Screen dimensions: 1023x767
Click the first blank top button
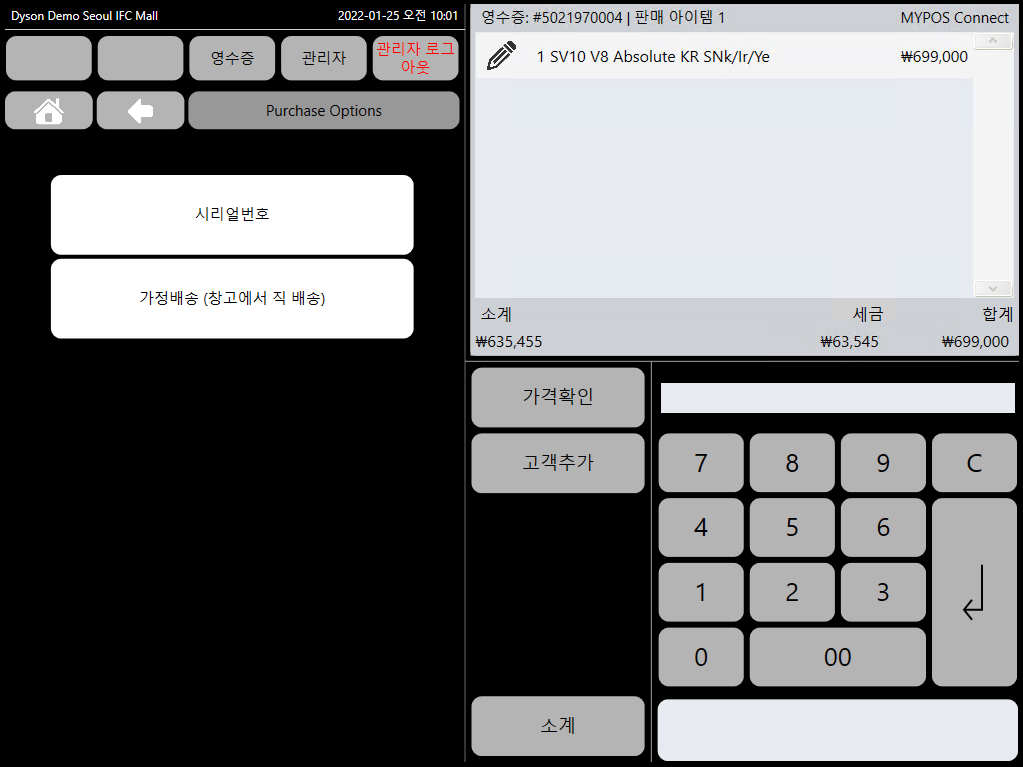coord(49,58)
